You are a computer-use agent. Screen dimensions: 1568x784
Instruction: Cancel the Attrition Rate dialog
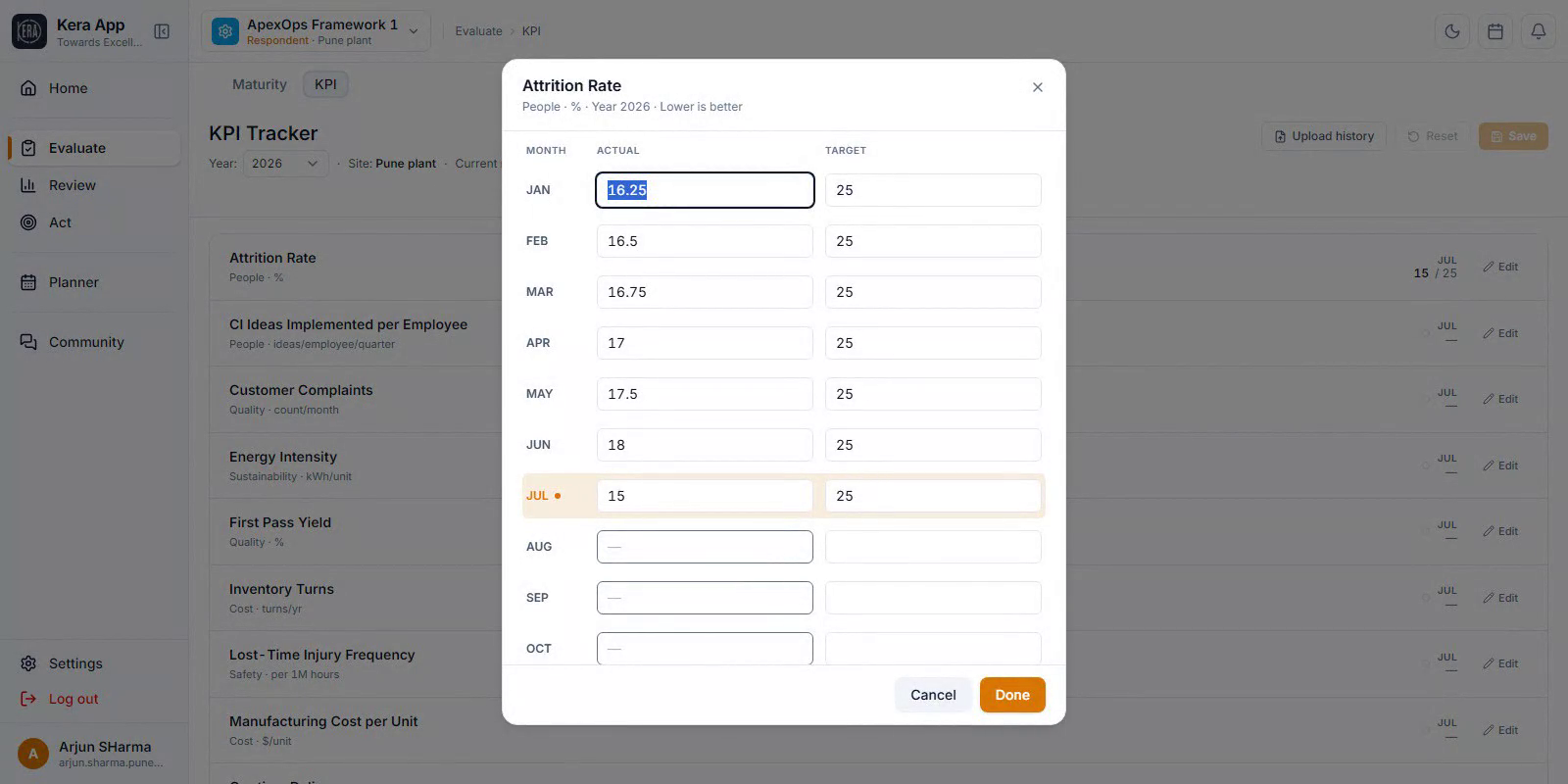pyautogui.click(x=933, y=695)
